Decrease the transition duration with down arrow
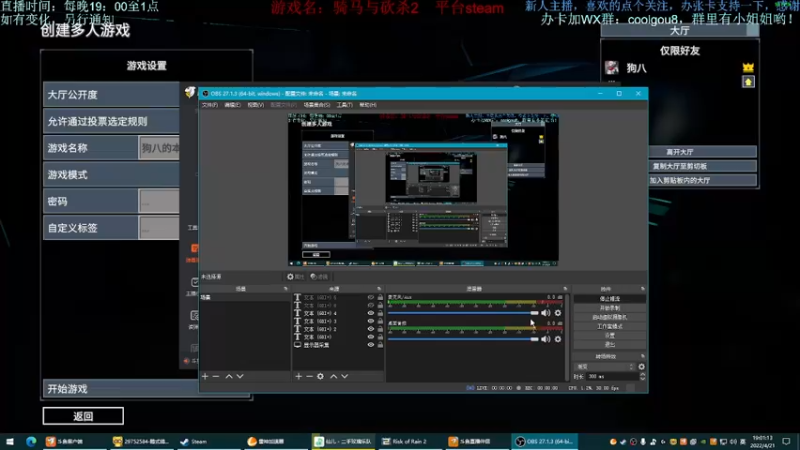 coord(642,379)
